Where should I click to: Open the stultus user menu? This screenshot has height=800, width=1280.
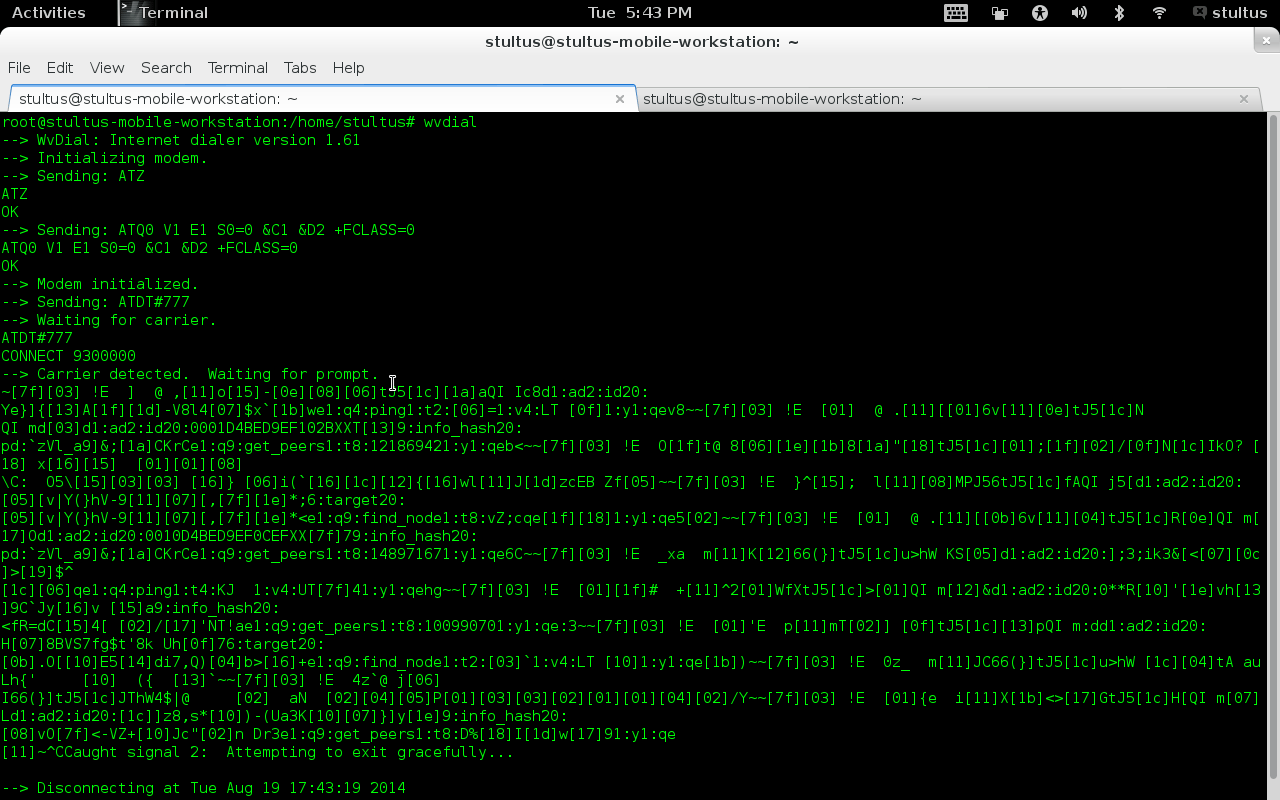pos(1229,12)
